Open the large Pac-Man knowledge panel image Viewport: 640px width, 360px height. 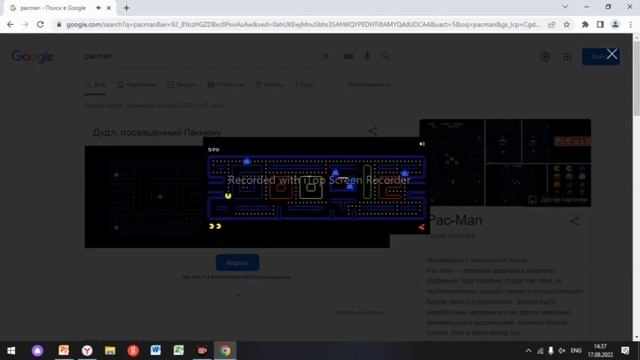coord(452,162)
